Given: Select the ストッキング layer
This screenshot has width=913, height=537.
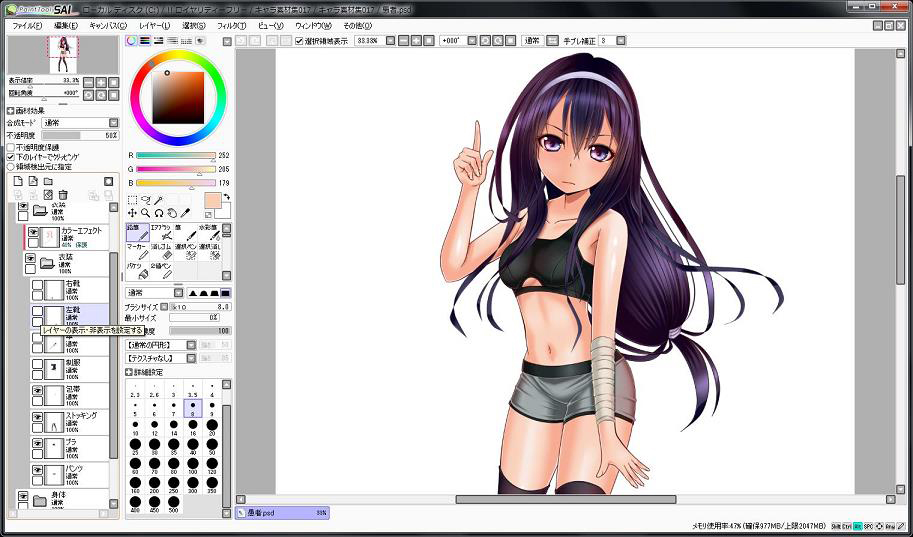Looking at the screenshot, I should pos(80,417).
